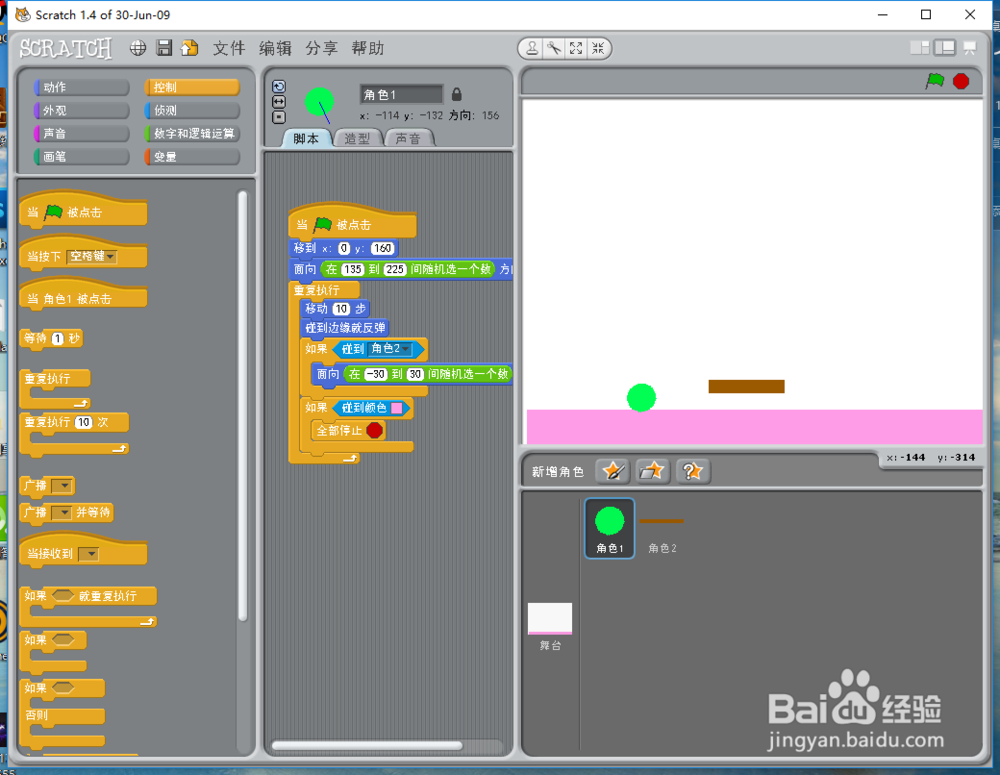Select the 画笔 block category
This screenshot has width=1000, height=775.
click(x=82, y=156)
